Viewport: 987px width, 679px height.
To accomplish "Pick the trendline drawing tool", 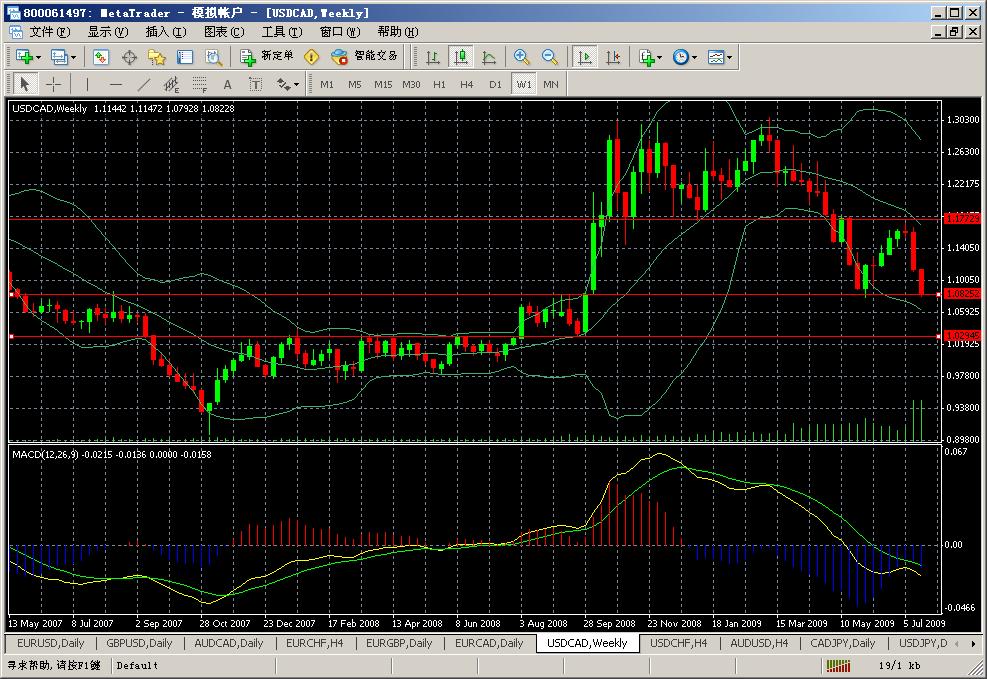I will pos(143,85).
